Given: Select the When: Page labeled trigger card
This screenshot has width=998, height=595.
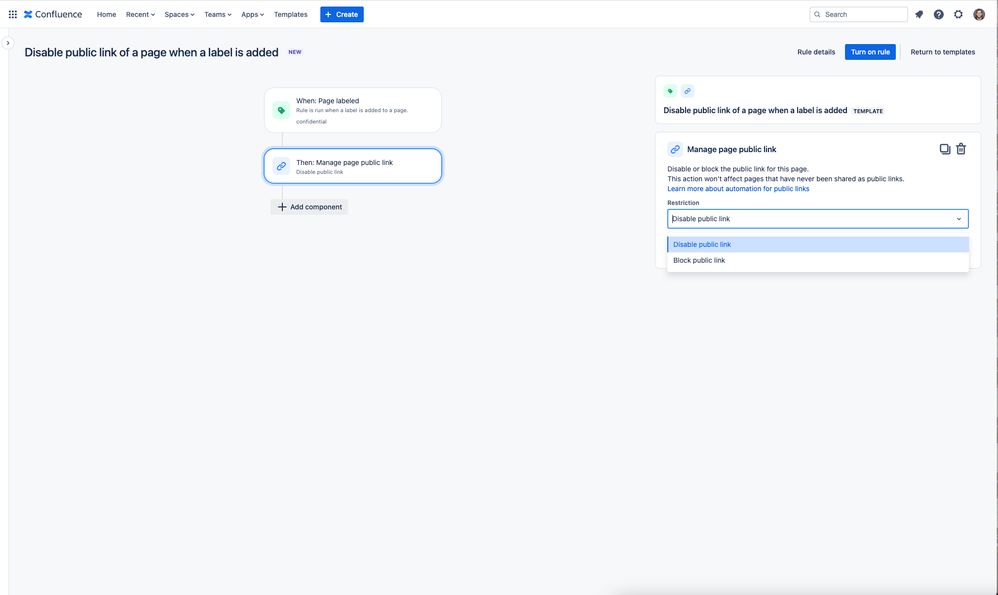Looking at the screenshot, I should [353, 110].
